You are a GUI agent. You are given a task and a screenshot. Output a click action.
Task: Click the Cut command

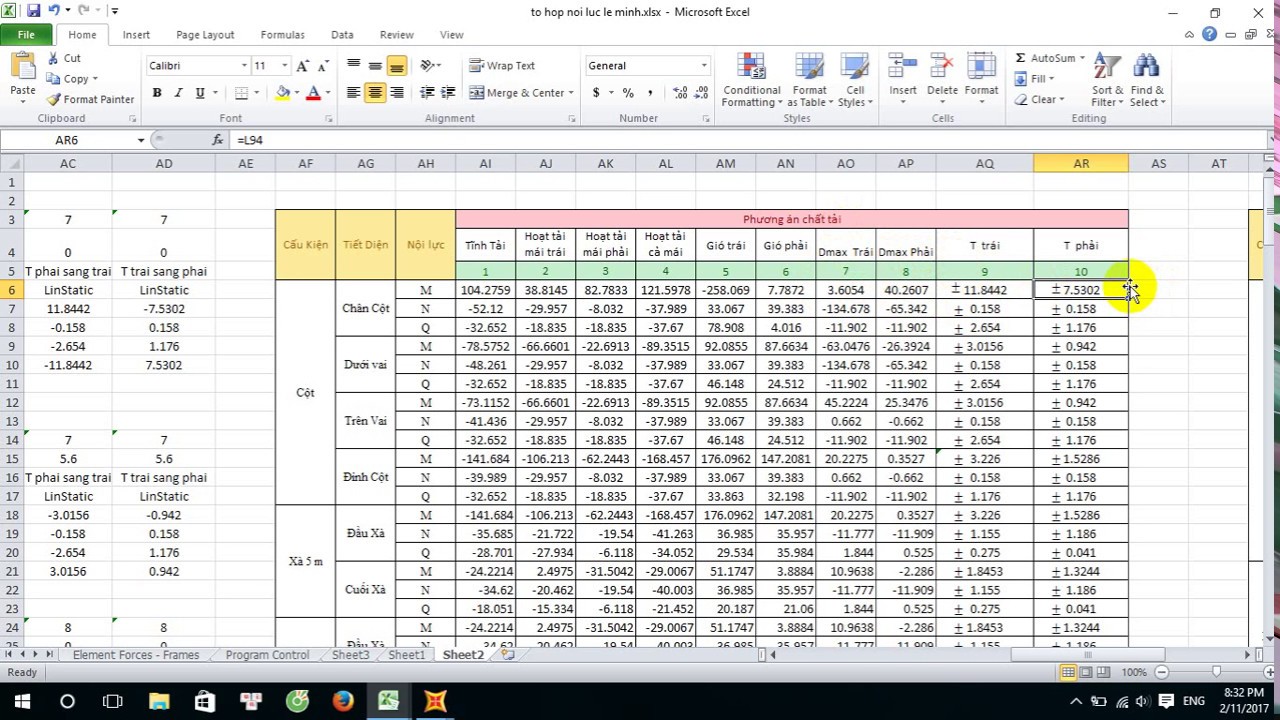pos(64,58)
